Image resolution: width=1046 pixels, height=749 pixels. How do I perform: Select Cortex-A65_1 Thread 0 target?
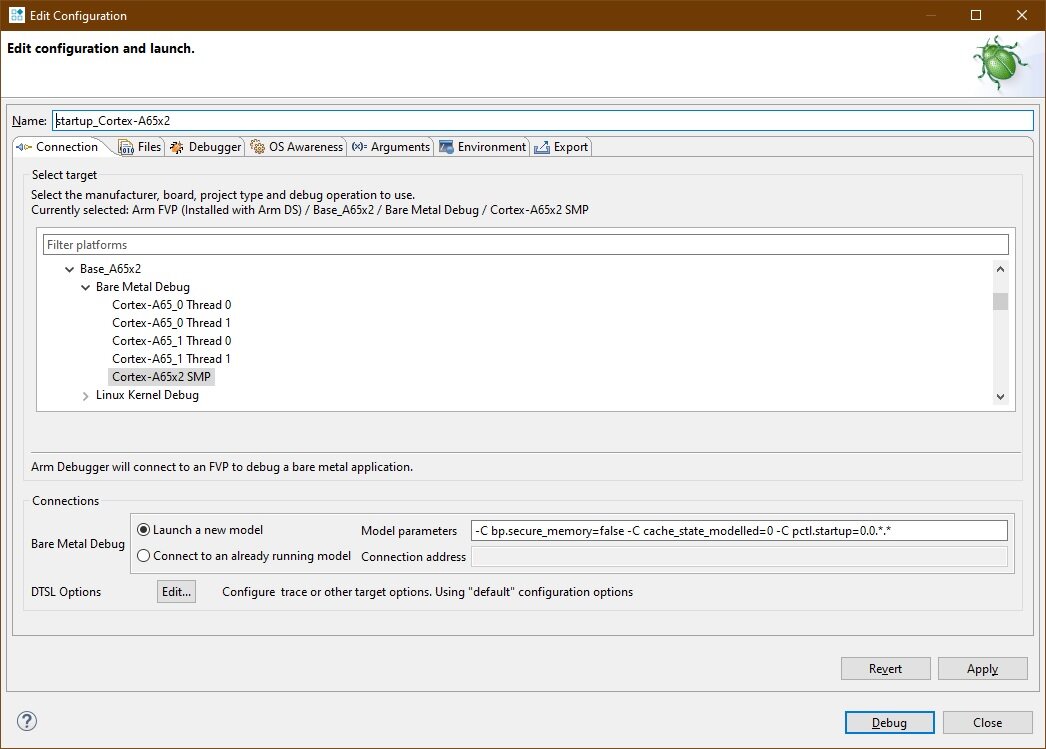[x=171, y=341]
